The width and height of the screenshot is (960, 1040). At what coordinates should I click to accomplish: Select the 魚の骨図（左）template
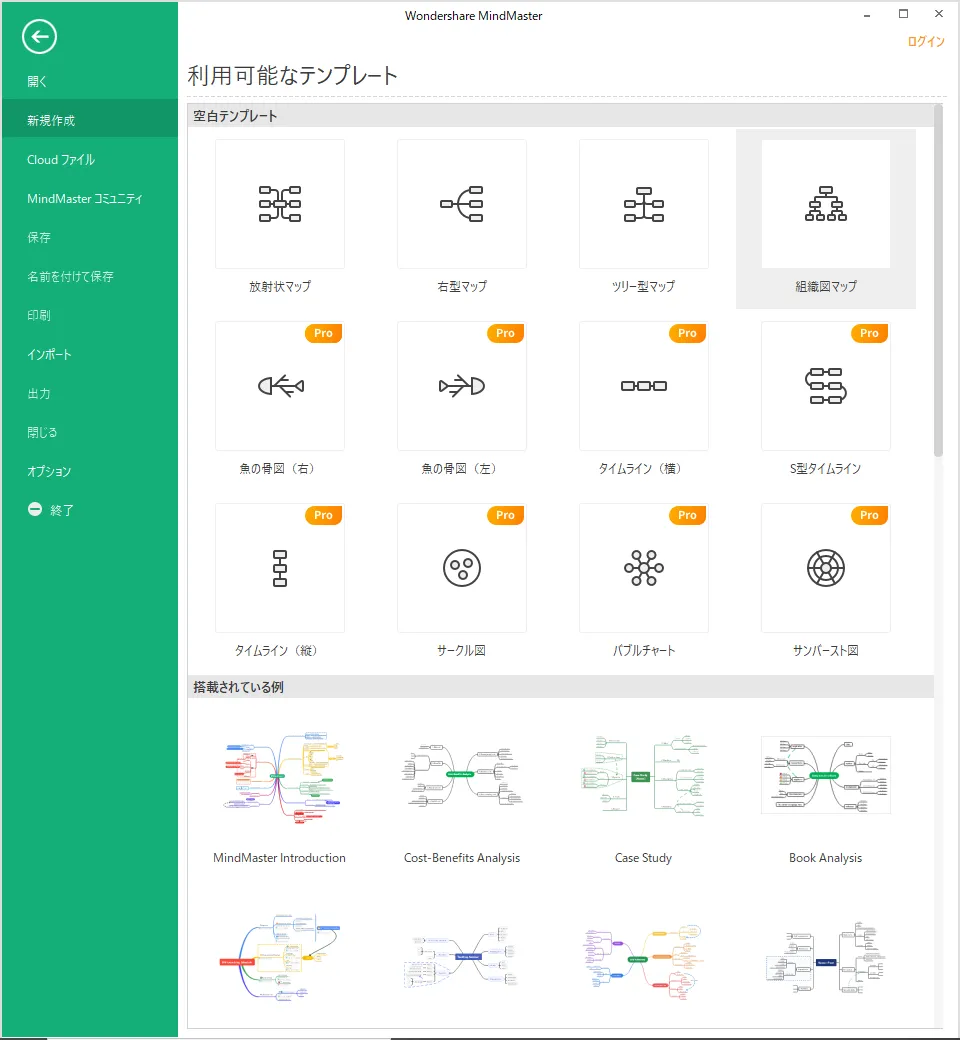[x=462, y=386]
